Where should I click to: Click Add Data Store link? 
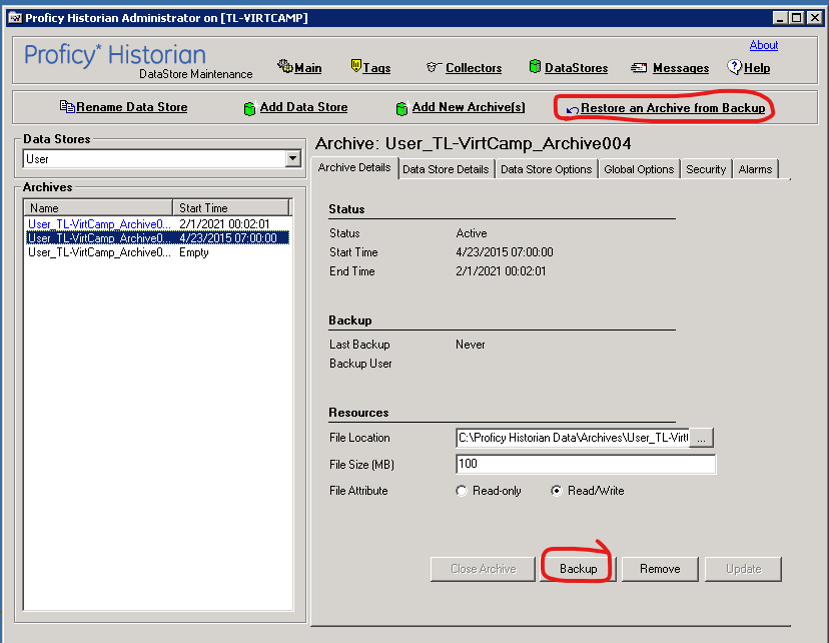coord(303,107)
